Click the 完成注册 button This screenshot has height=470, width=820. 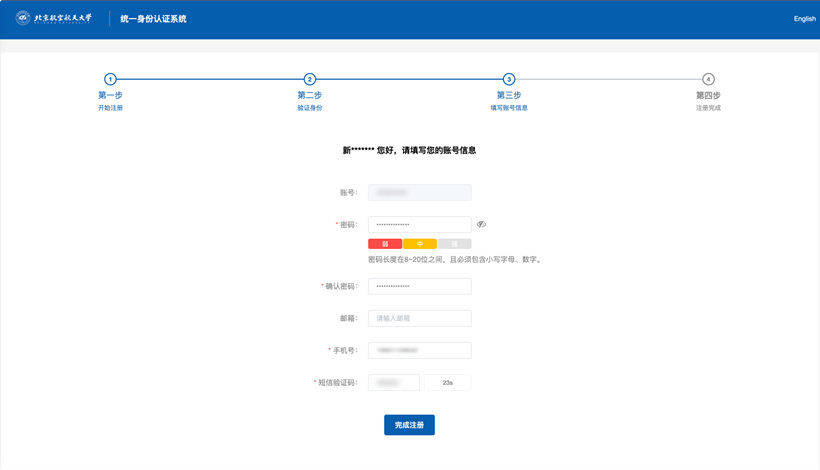coord(409,425)
